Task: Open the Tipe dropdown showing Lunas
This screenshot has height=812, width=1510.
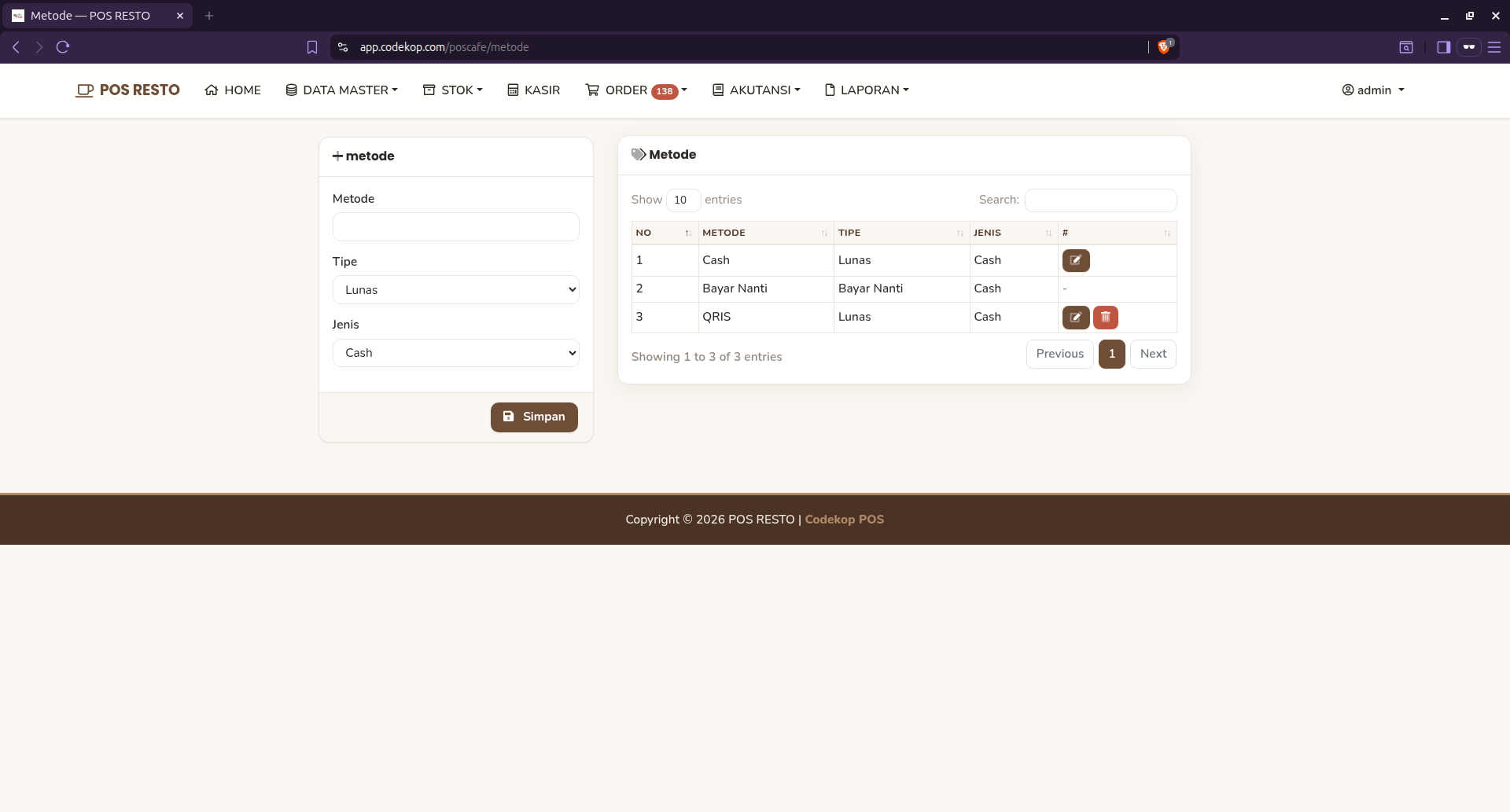Action: 456,290
